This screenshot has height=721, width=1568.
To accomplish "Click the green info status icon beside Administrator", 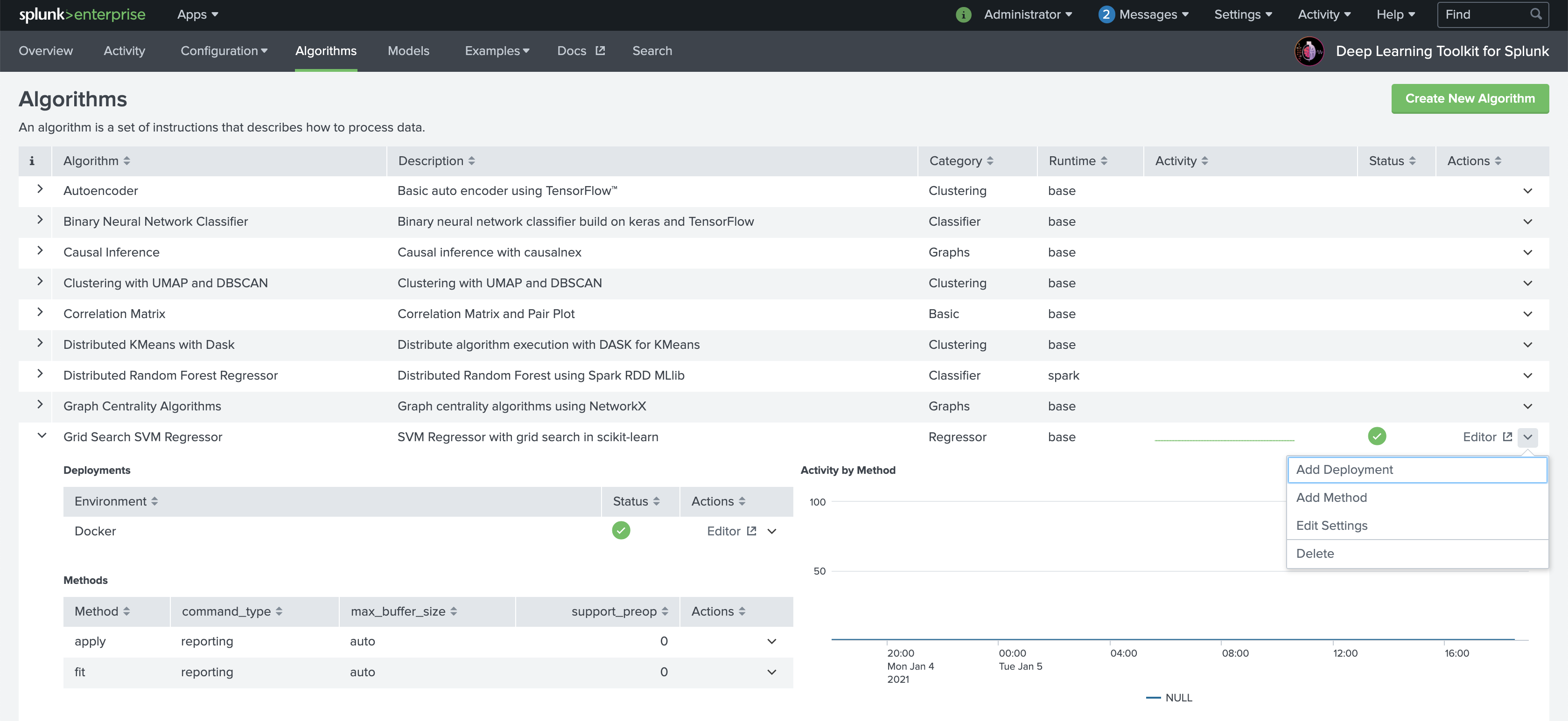I will coord(963,14).
